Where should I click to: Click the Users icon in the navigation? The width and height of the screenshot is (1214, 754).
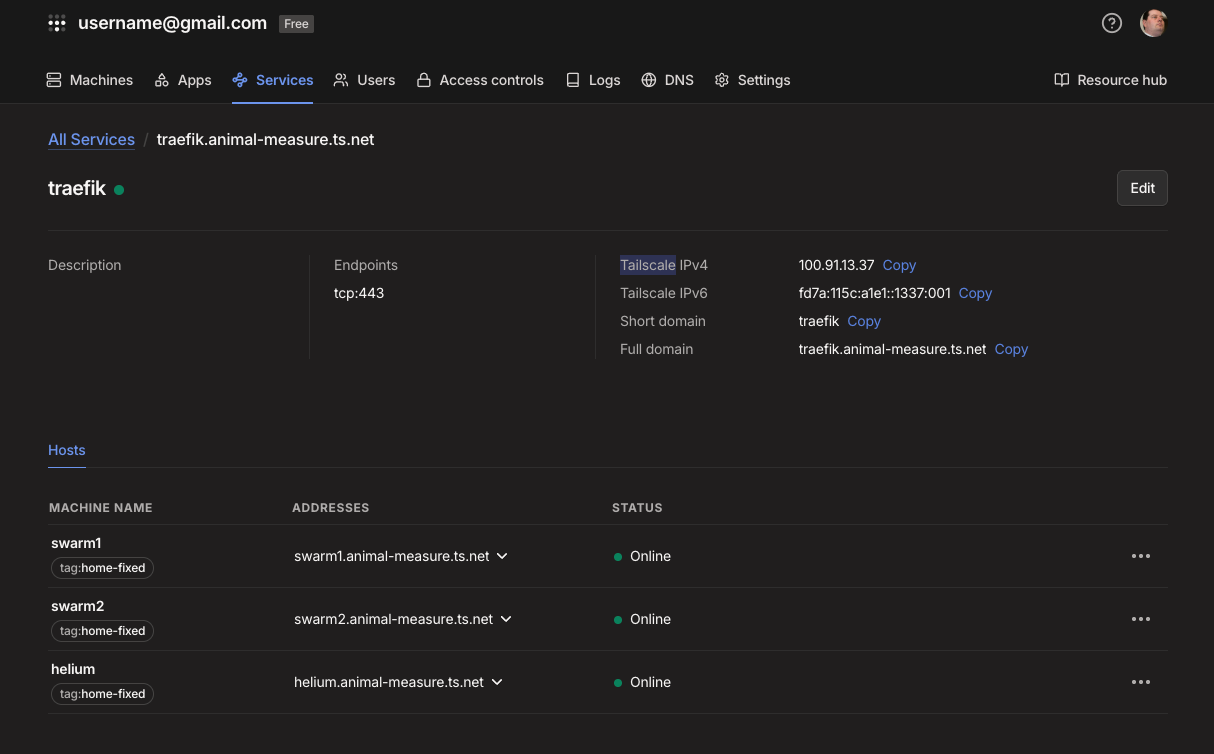coord(341,80)
